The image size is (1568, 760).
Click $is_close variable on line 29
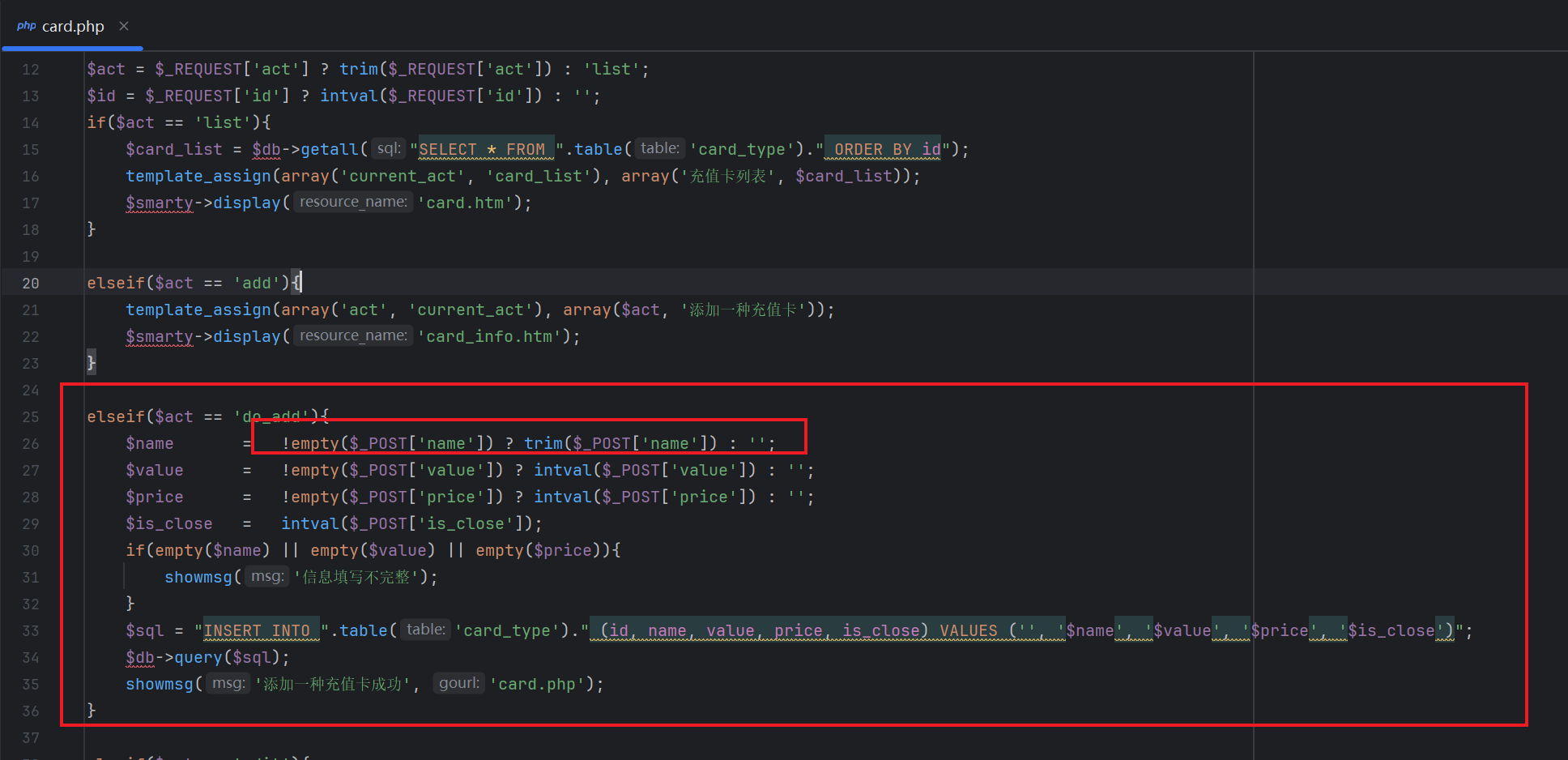[169, 524]
